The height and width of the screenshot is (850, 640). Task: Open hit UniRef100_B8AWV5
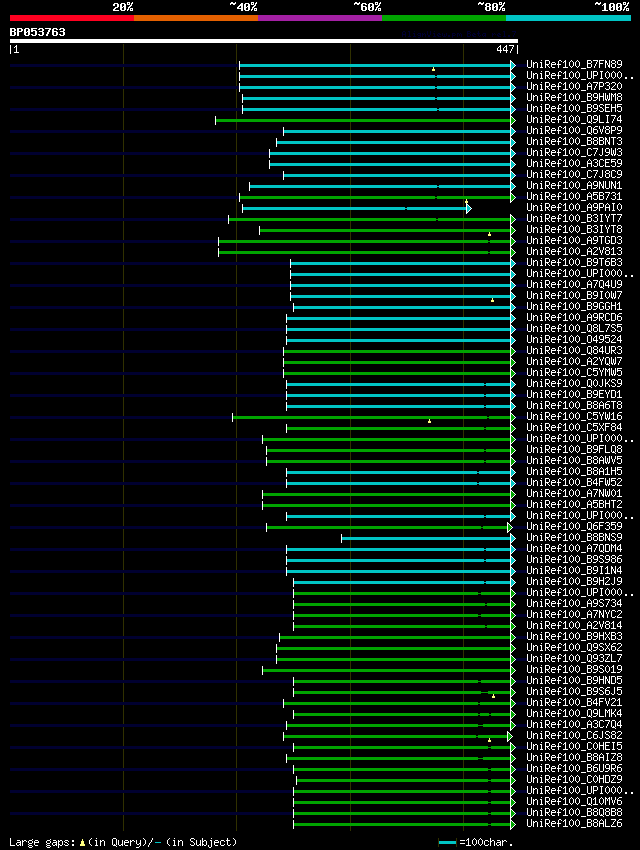(574, 460)
